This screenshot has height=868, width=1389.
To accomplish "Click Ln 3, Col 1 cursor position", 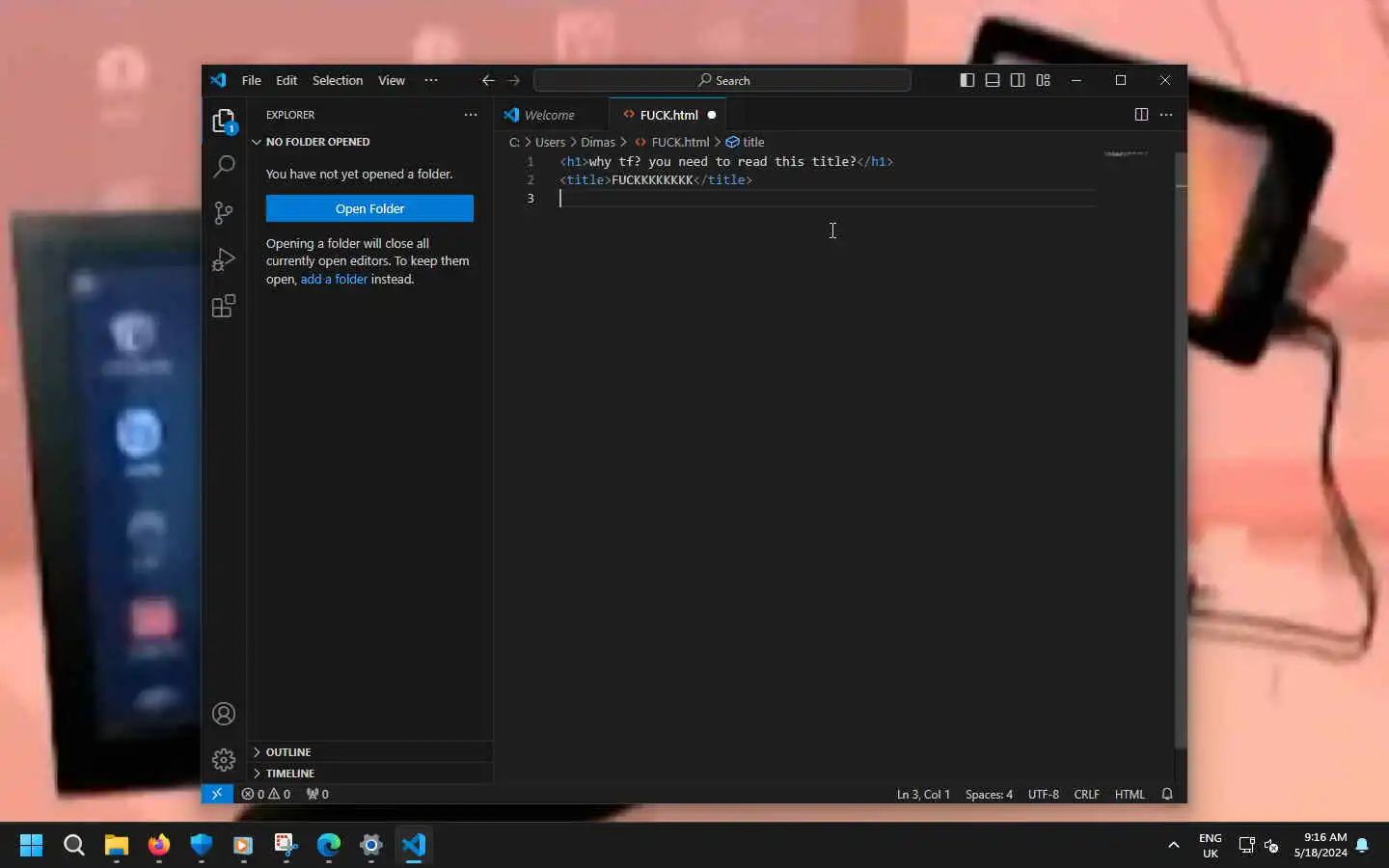I will click(x=923, y=795).
